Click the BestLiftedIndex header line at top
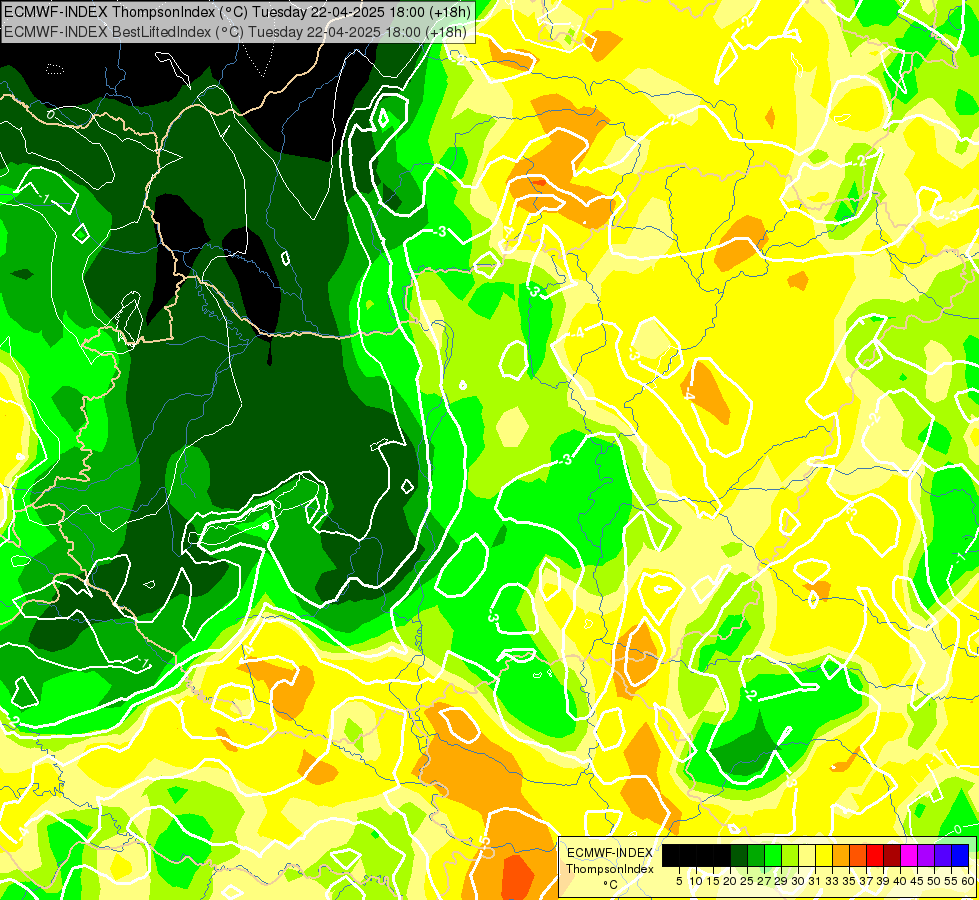Image resolution: width=979 pixels, height=900 pixels. [x=235, y=32]
